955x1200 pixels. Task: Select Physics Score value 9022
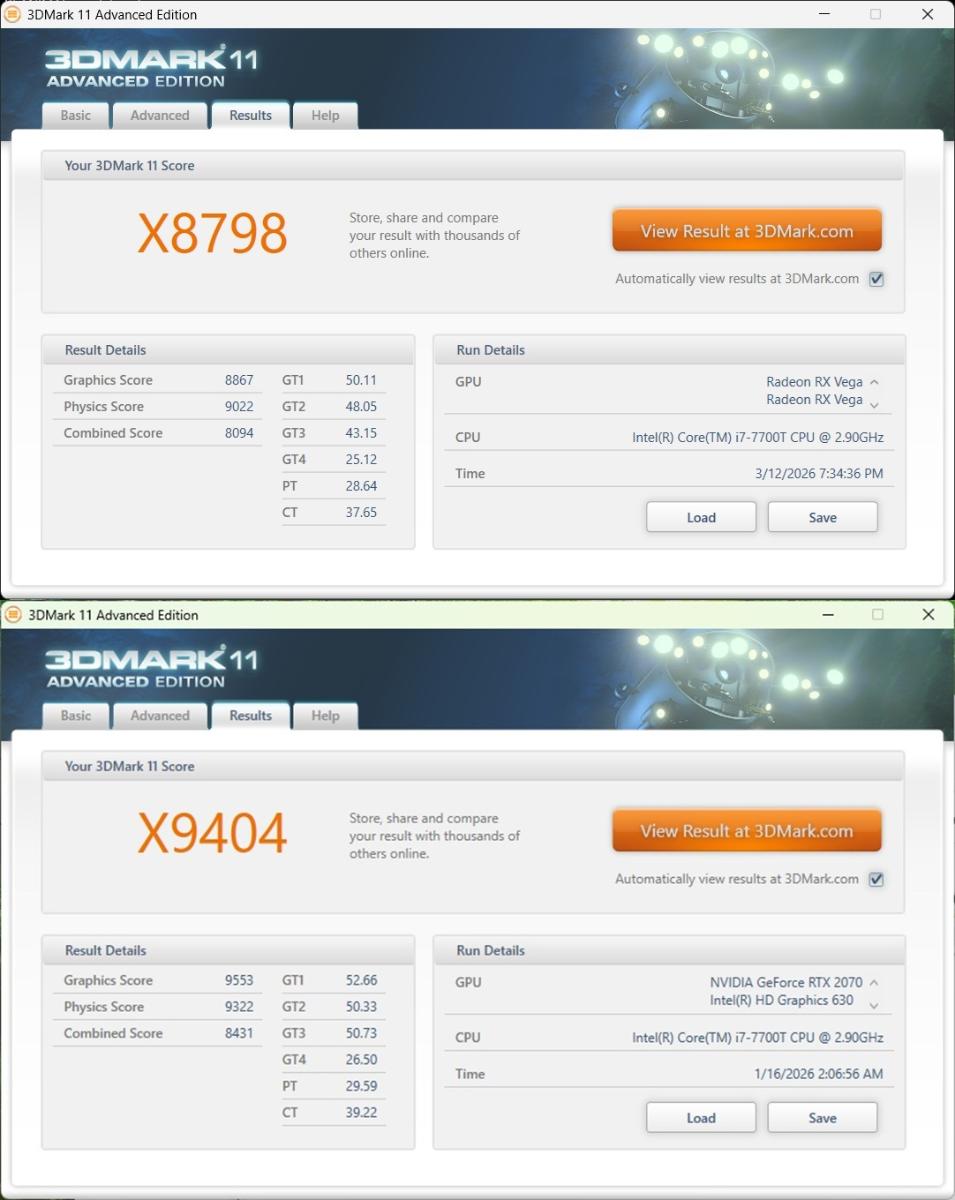[x=239, y=406]
